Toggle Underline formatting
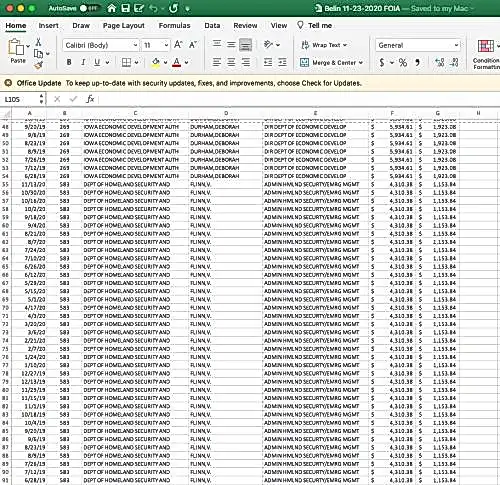The height and width of the screenshot is (485, 500). 97,62
